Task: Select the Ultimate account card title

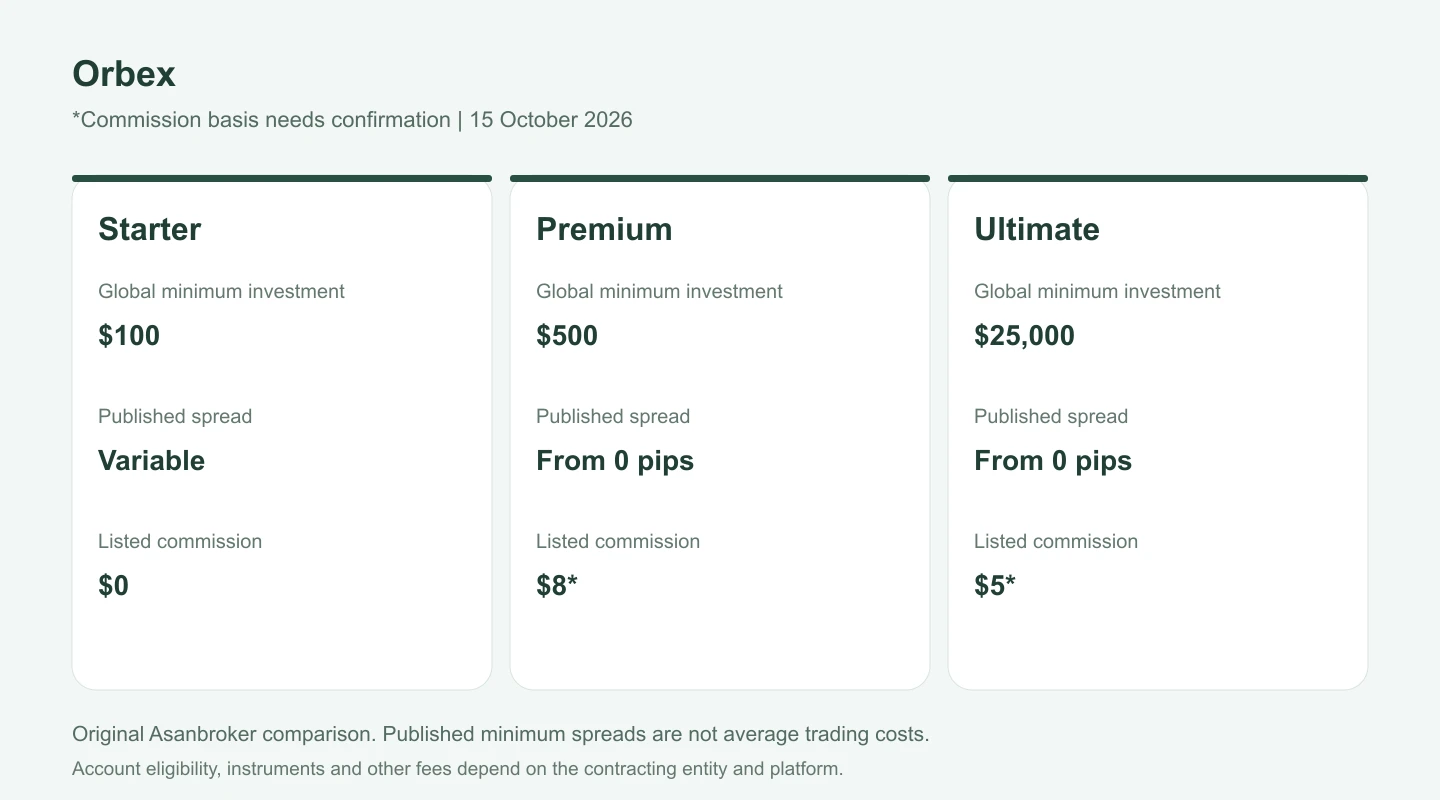Action: (1037, 229)
